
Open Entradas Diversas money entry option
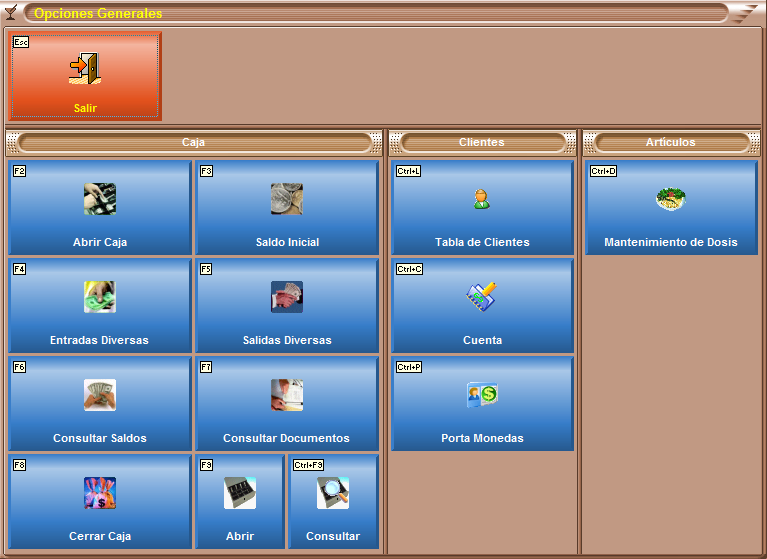100,306
